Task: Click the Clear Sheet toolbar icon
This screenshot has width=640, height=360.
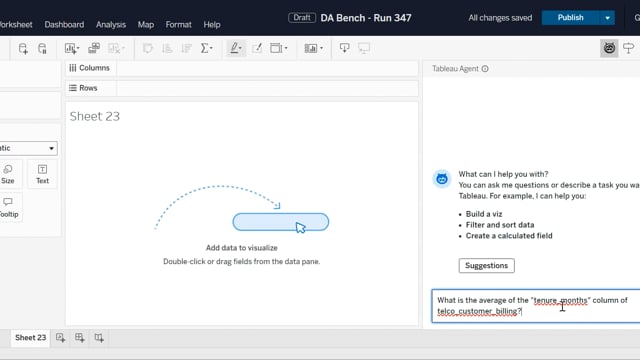Action: (x=116, y=49)
